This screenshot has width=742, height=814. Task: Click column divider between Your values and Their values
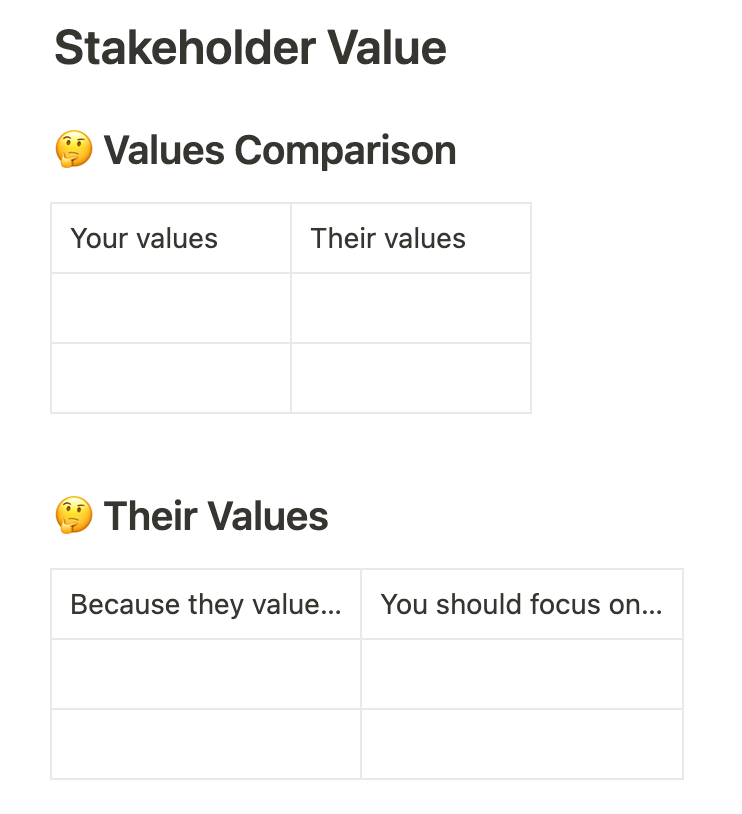pyautogui.click(x=291, y=239)
